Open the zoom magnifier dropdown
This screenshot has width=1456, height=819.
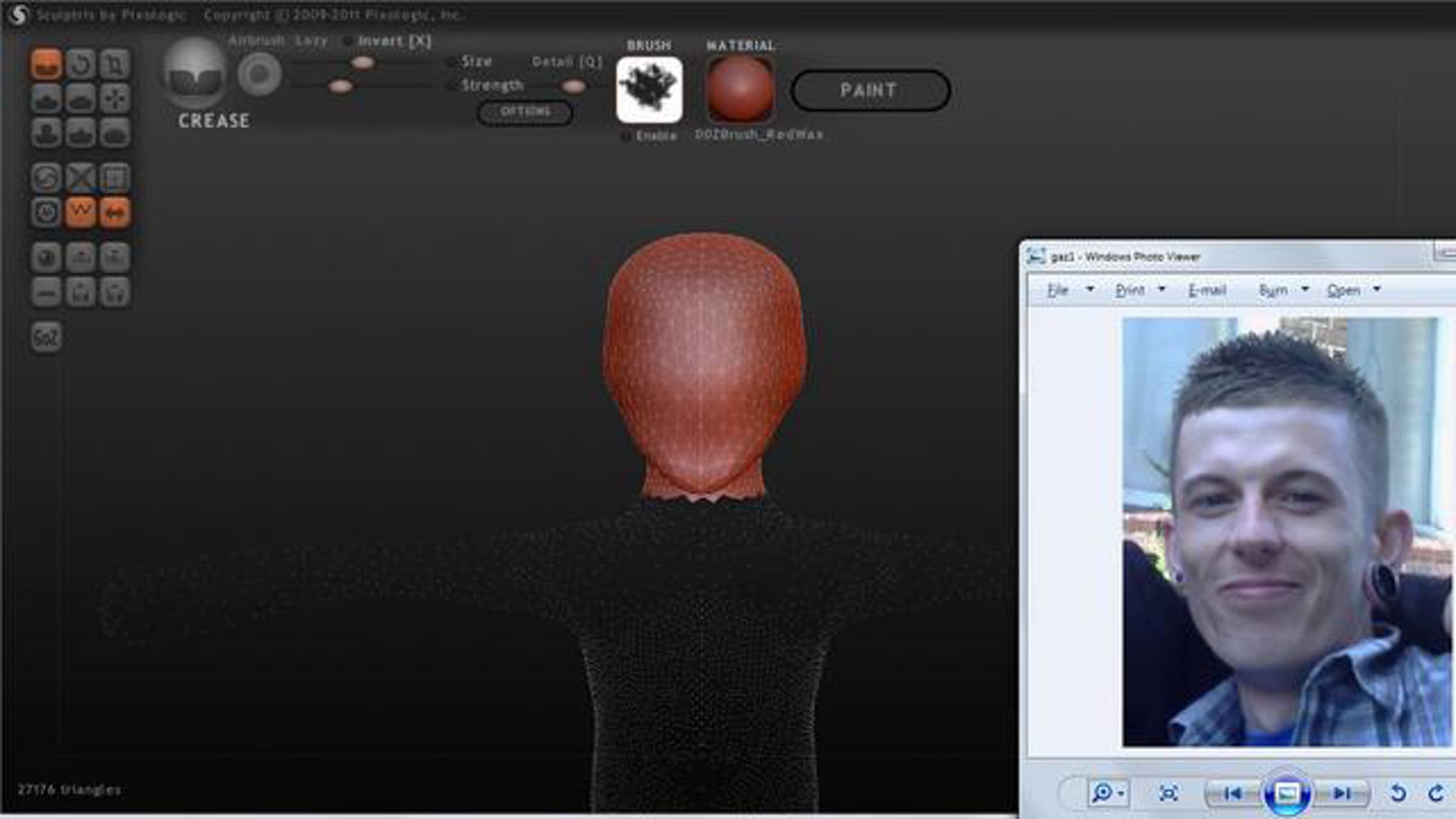(x=1108, y=792)
